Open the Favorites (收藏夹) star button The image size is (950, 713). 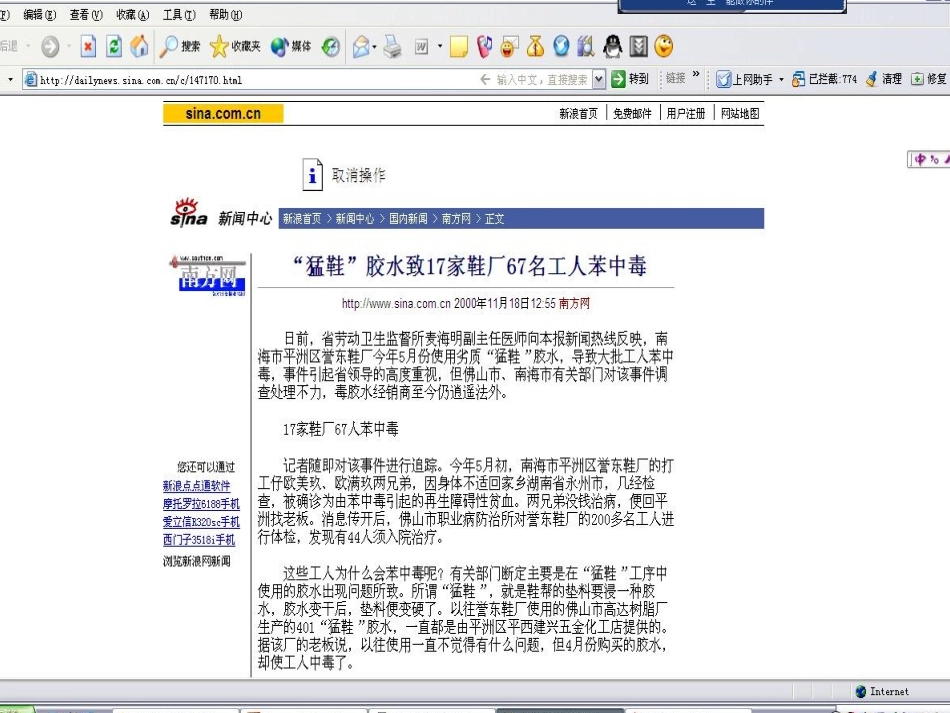click(x=235, y=46)
